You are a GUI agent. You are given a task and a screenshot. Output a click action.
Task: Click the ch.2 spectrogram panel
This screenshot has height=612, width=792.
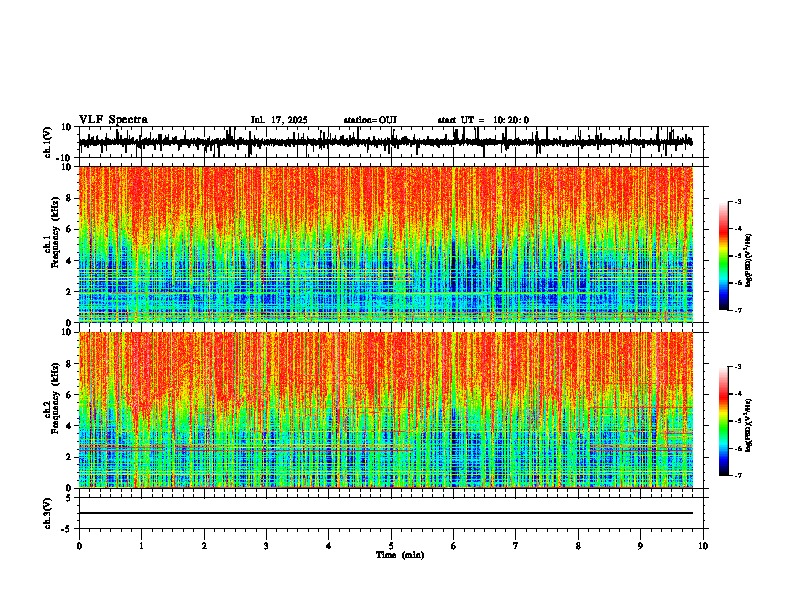(386, 410)
